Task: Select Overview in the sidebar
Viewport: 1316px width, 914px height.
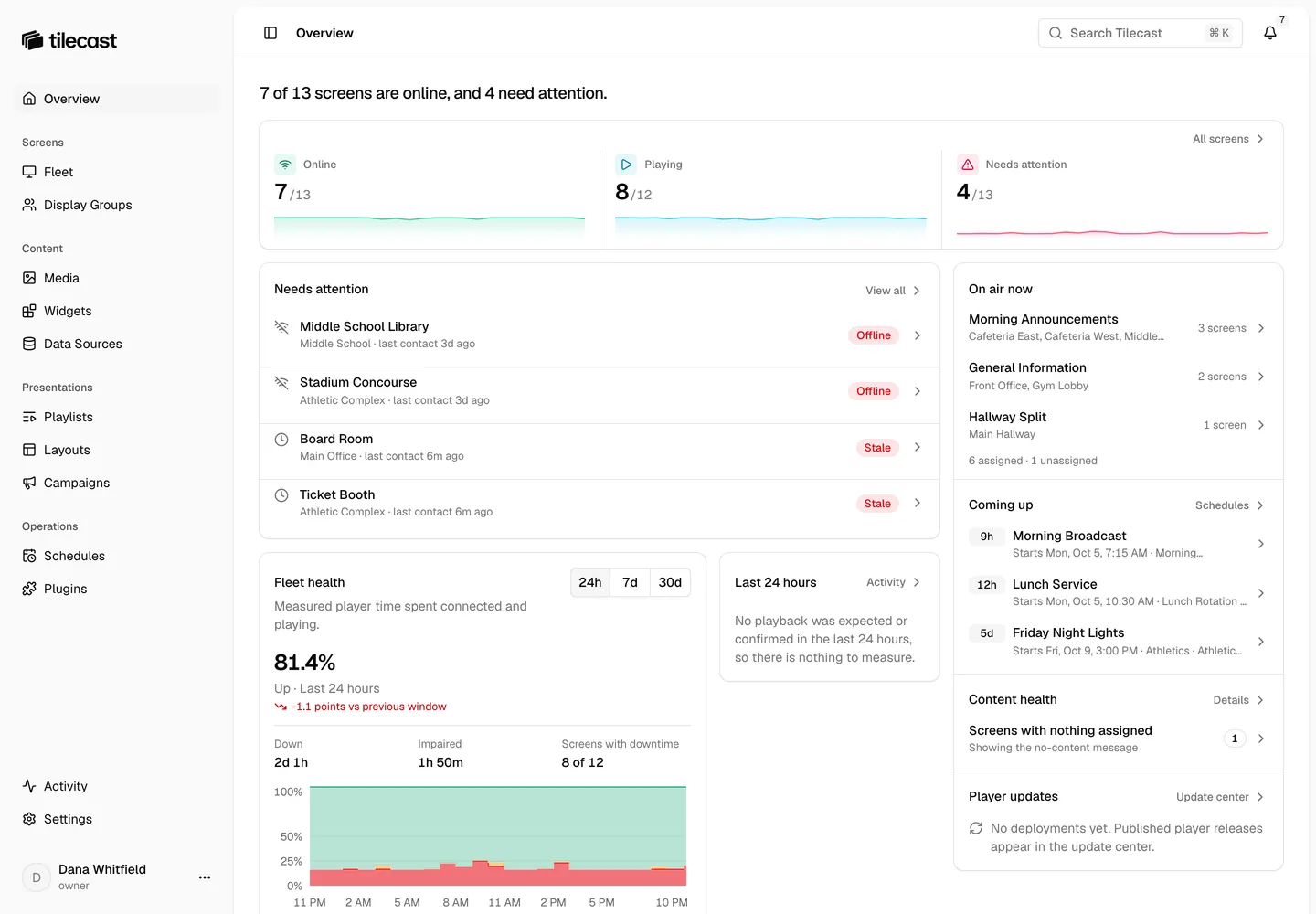Action: [x=117, y=99]
